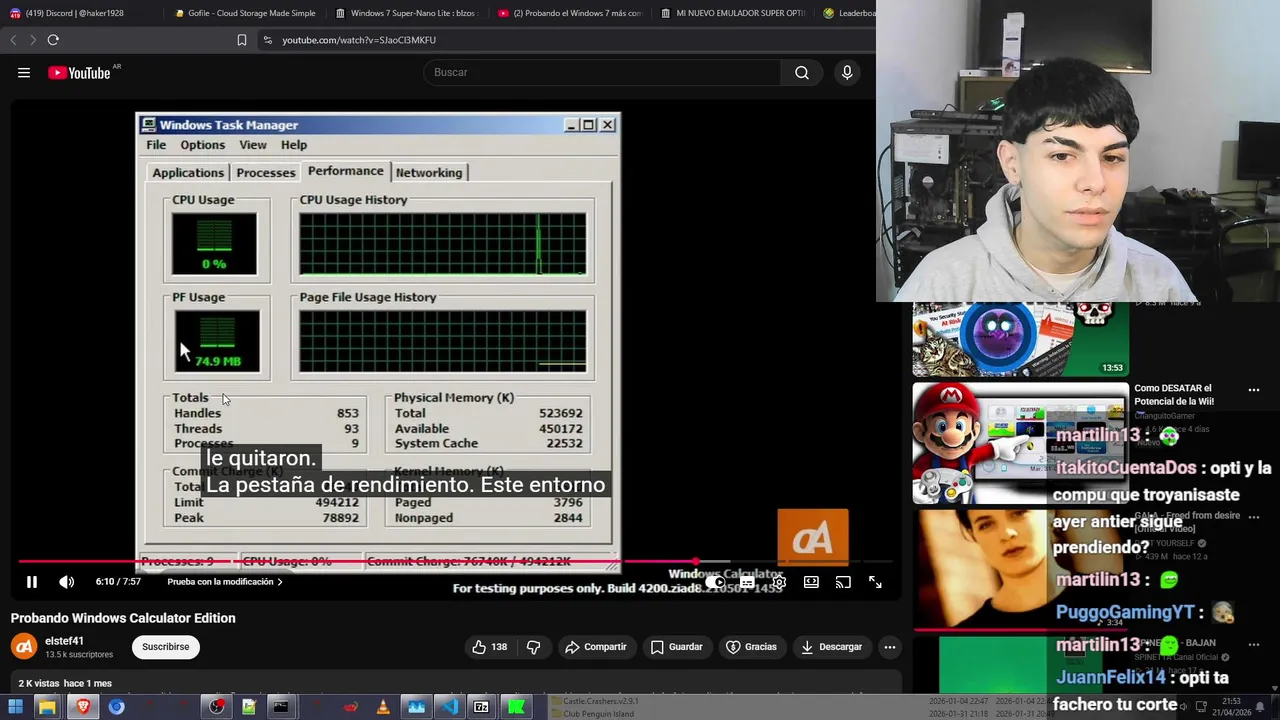Click the search magnifier button
Viewport: 1280px width, 720px height.
[802, 72]
